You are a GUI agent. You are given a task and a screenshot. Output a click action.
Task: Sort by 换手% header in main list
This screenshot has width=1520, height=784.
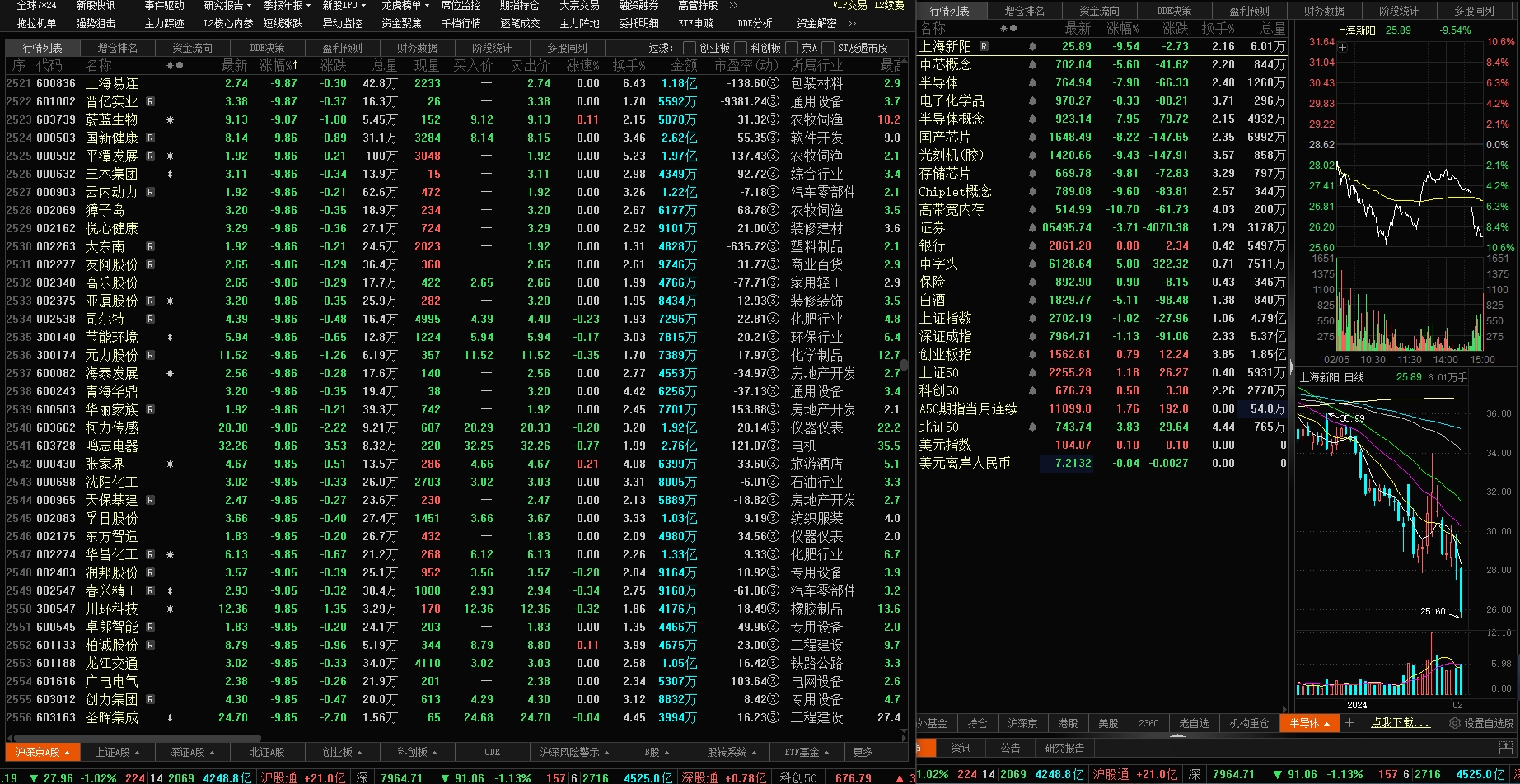pyautogui.click(x=629, y=65)
